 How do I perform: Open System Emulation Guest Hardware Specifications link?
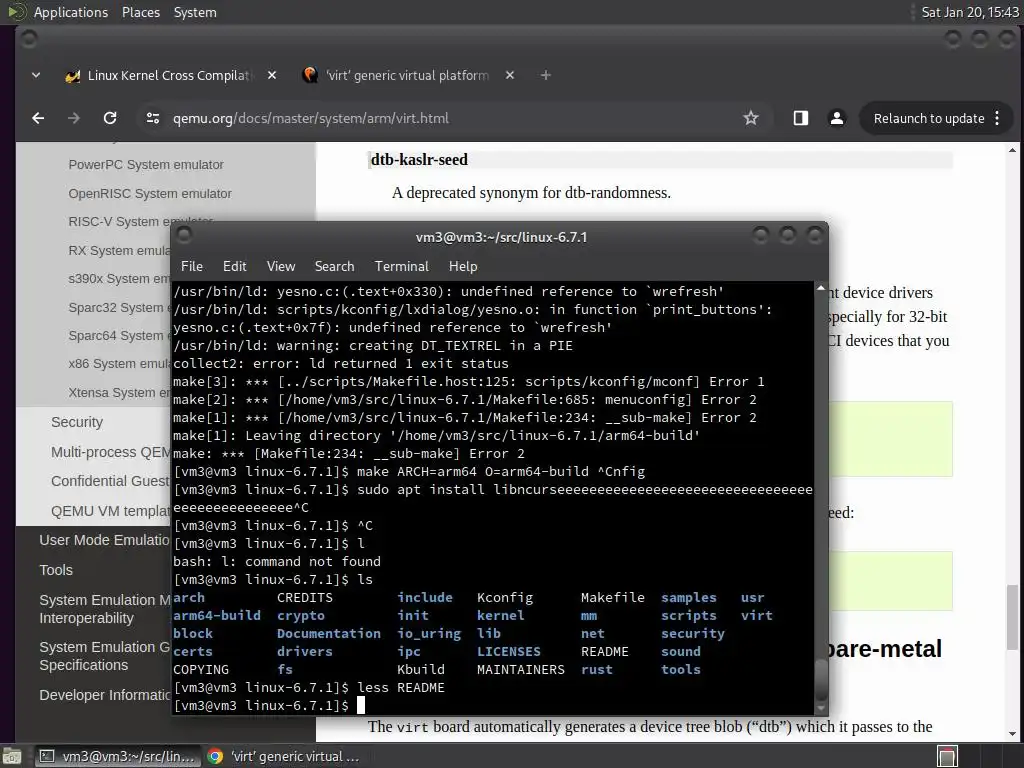click(x=104, y=656)
